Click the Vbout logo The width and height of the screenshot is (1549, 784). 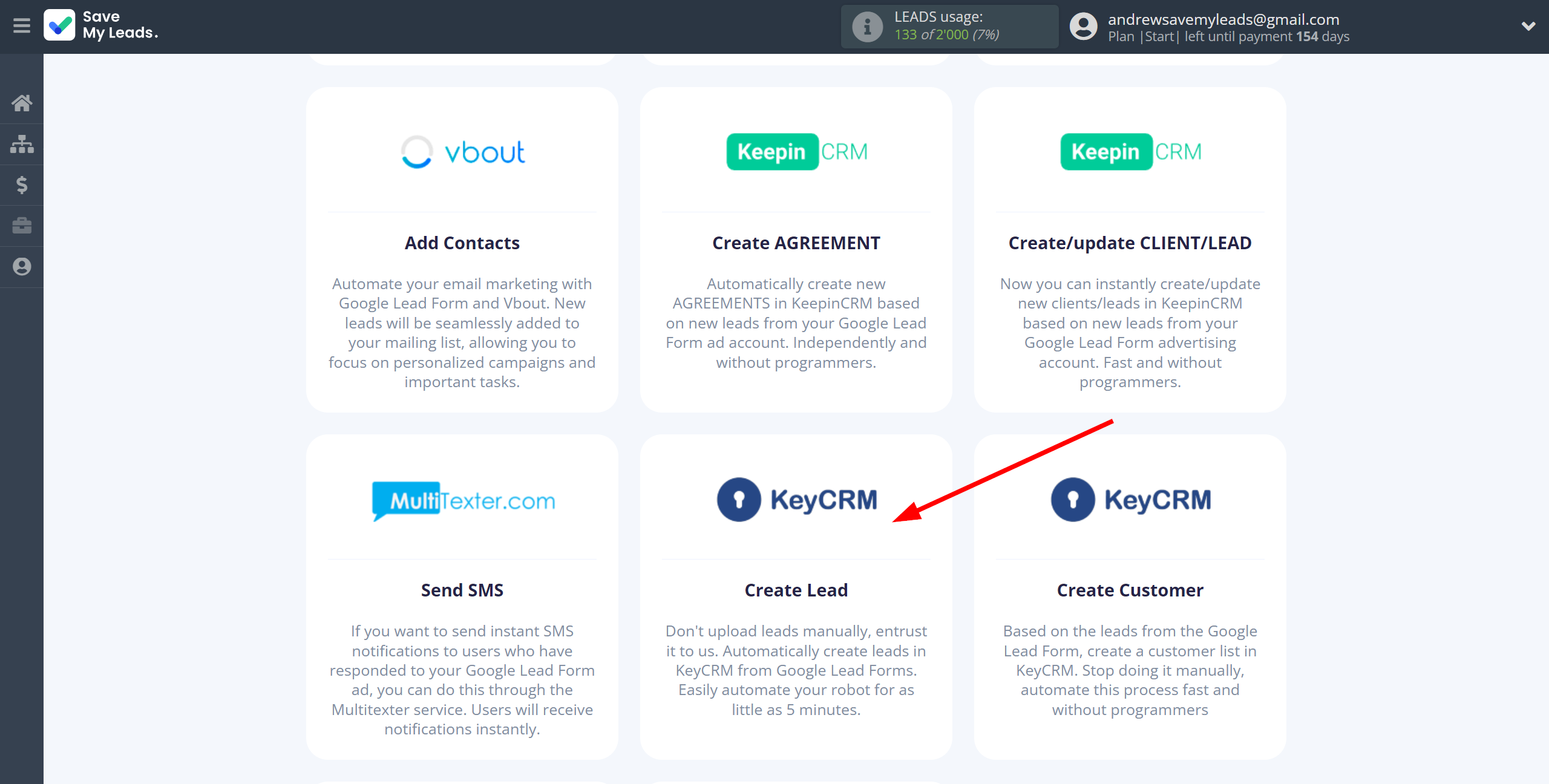462,152
